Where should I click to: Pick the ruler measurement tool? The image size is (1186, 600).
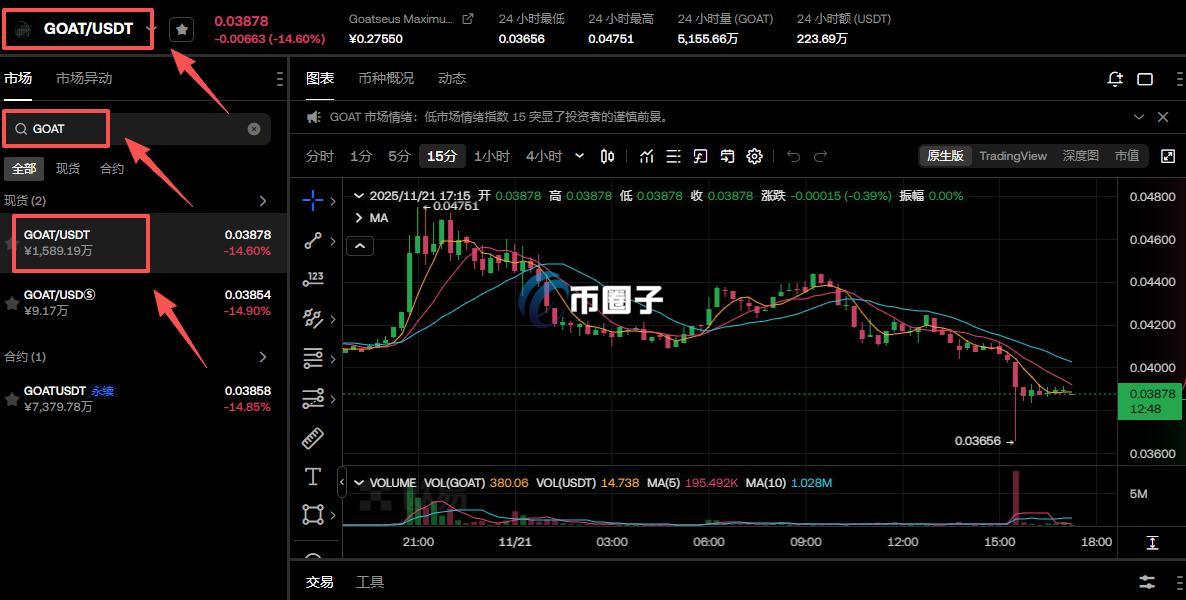(313, 438)
